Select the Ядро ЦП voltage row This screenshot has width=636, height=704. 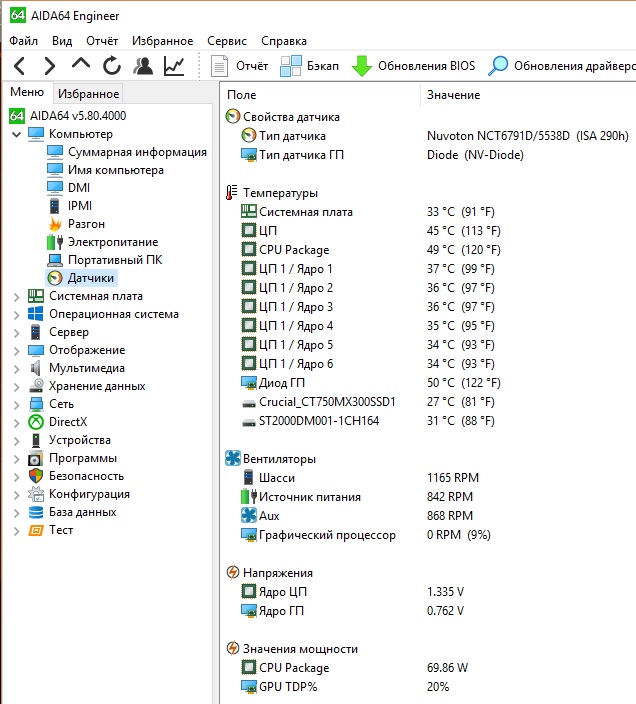428,592
